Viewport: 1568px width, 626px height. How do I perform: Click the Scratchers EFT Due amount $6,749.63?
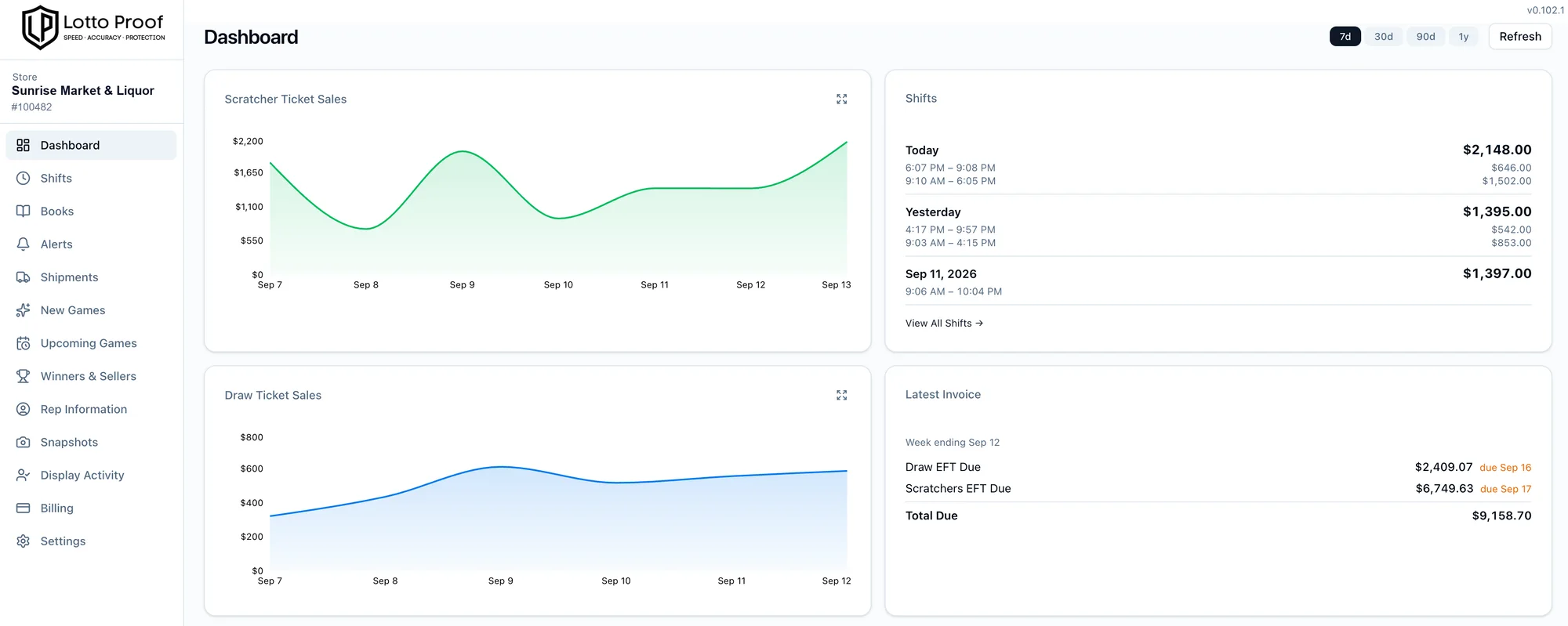[x=1444, y=488]
